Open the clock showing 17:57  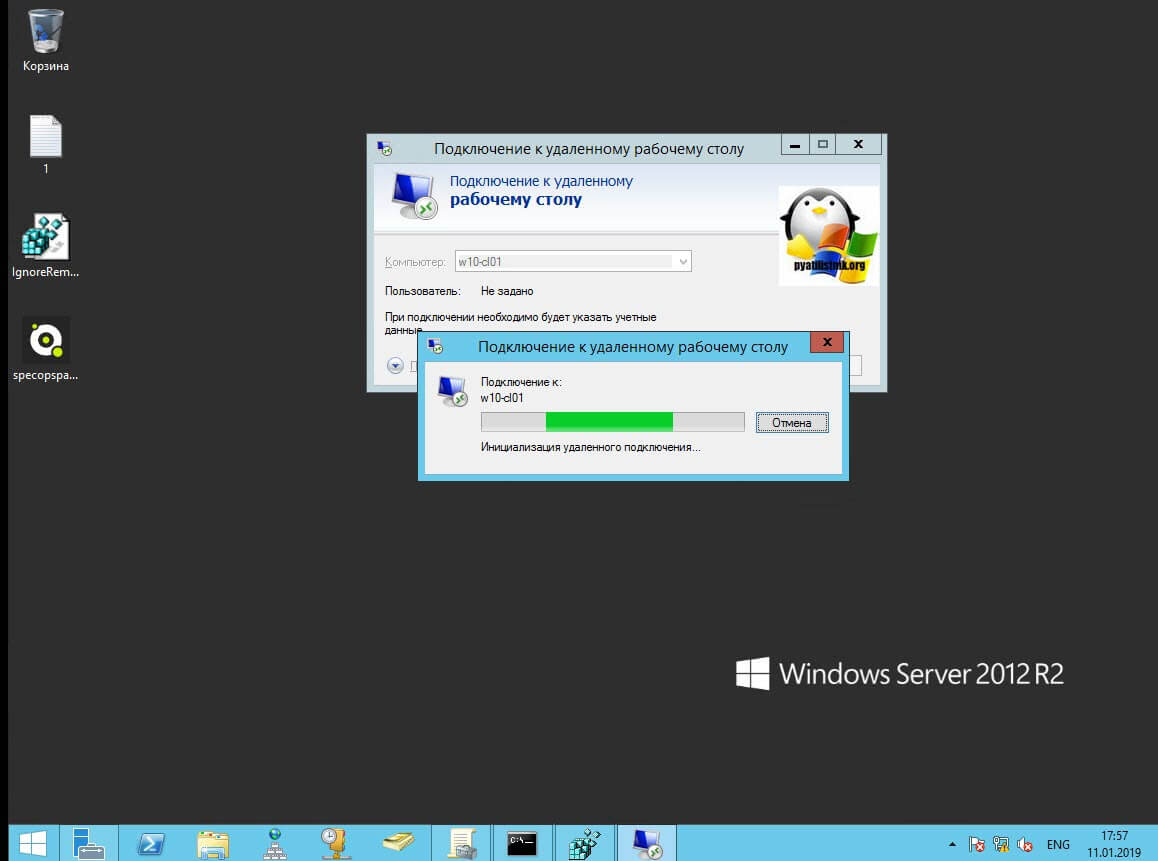coord(1113,843)
